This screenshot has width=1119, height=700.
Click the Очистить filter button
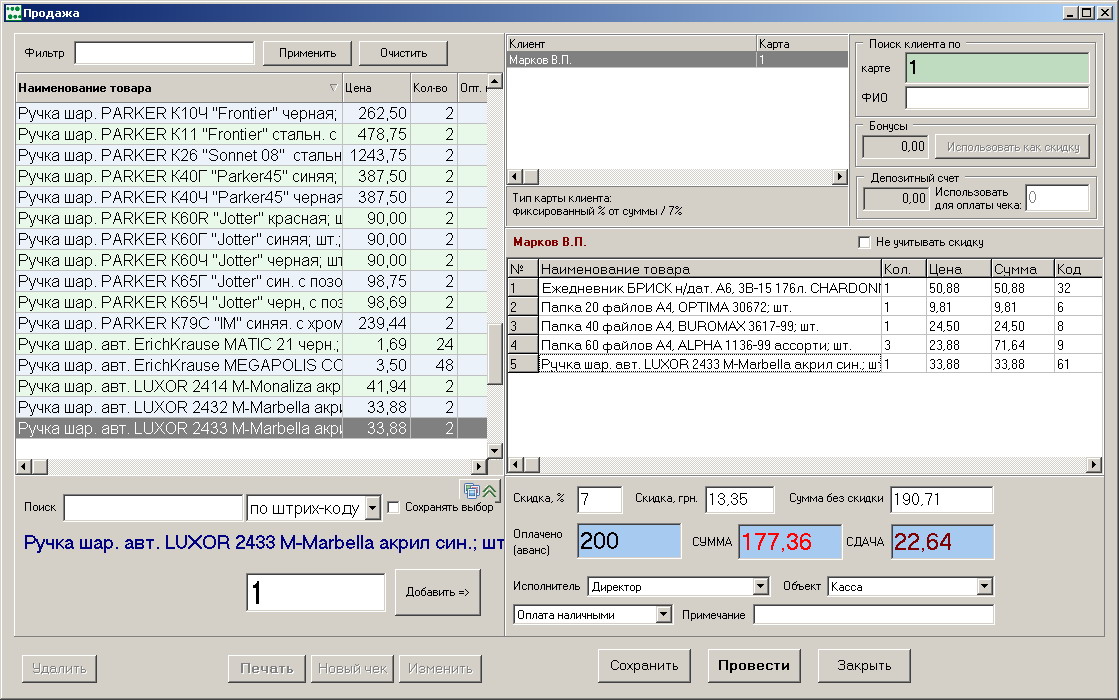(x=403, y=53)
